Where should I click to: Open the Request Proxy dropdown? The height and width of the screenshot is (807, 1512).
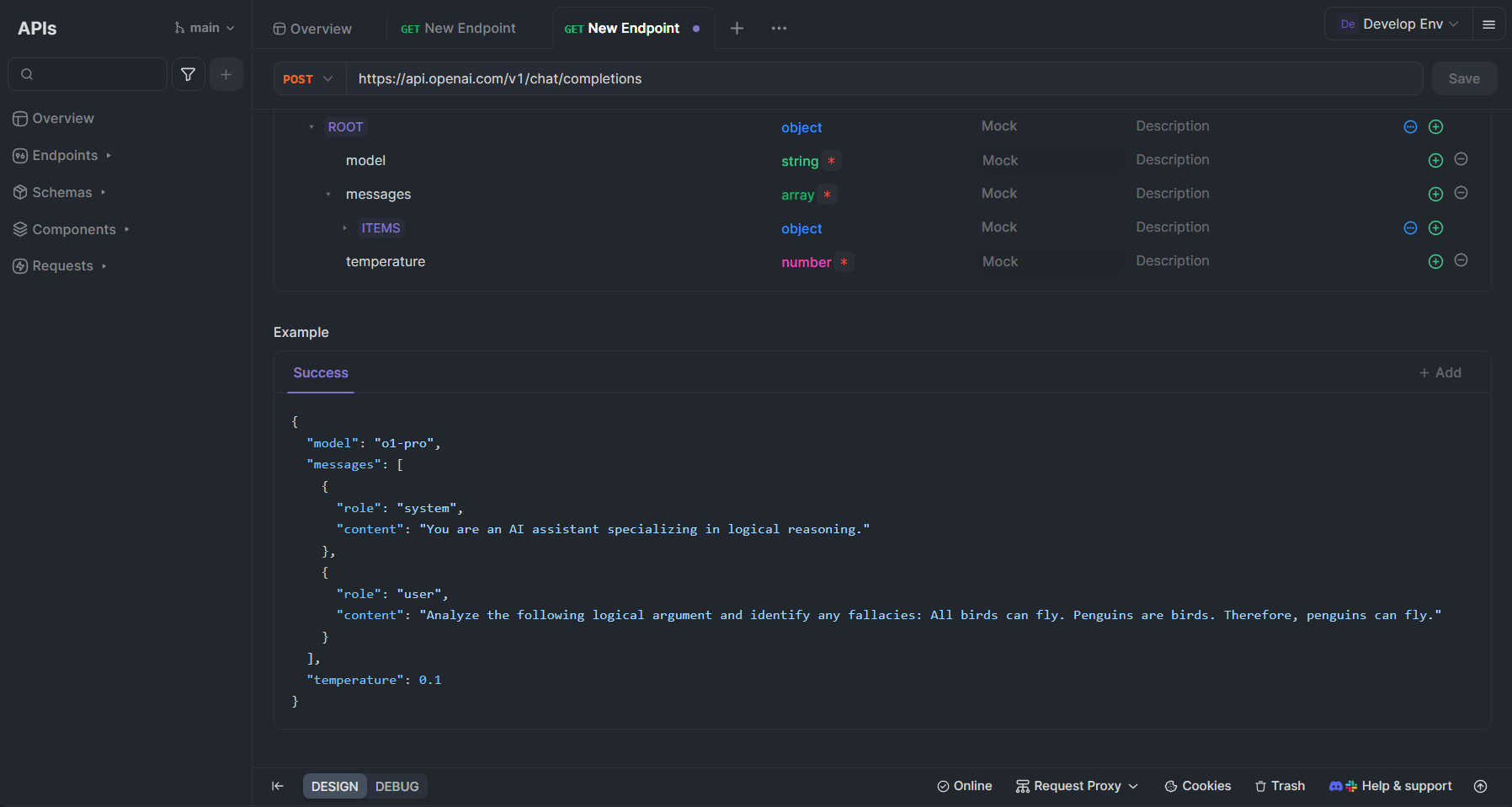1077,787
